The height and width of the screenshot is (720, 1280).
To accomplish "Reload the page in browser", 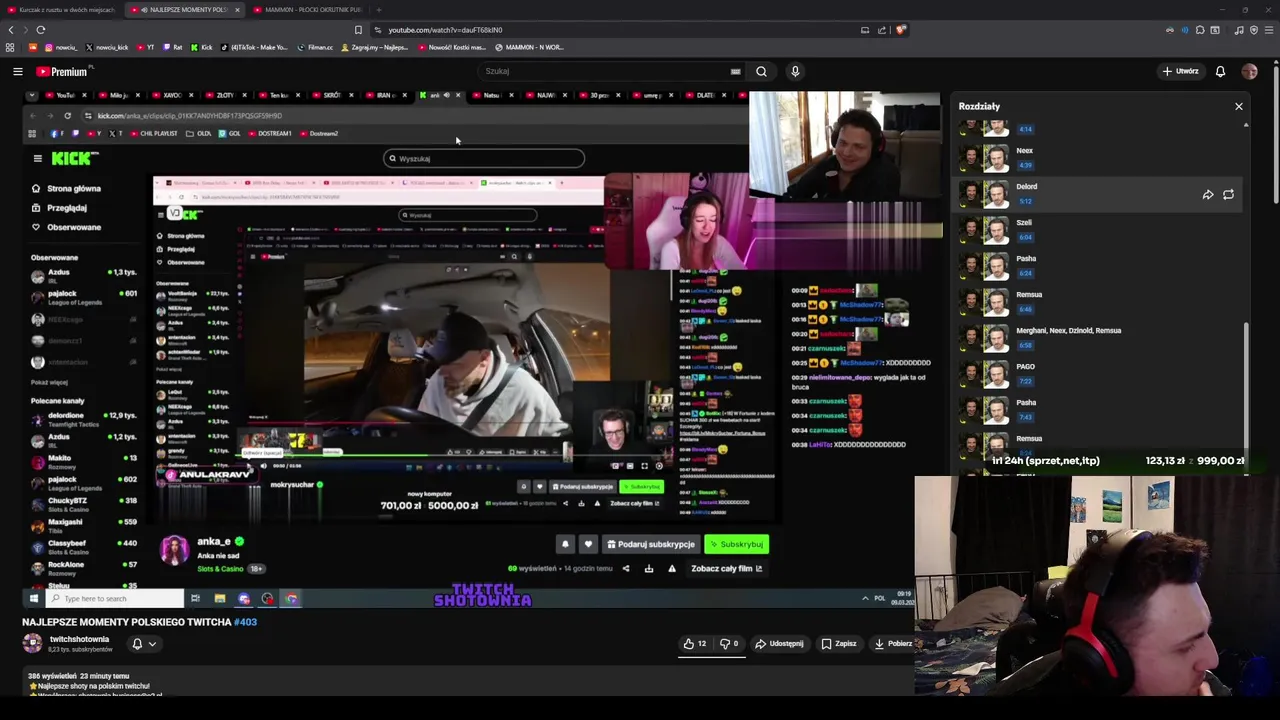I will click(41, 30).
